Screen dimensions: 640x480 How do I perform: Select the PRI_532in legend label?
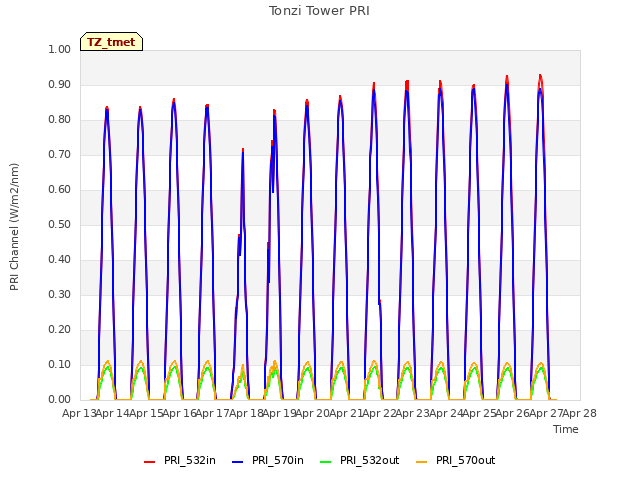190,460
